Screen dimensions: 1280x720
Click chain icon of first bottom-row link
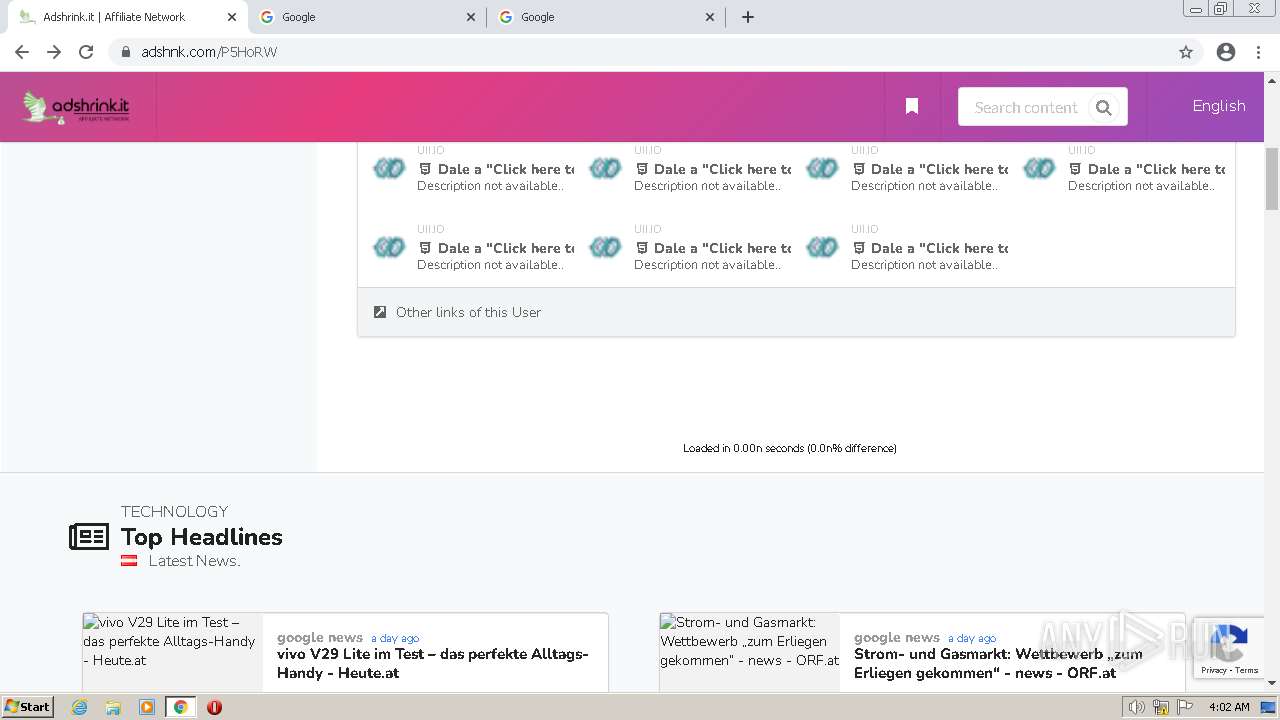pyautogui.click(x=389, y=247)
